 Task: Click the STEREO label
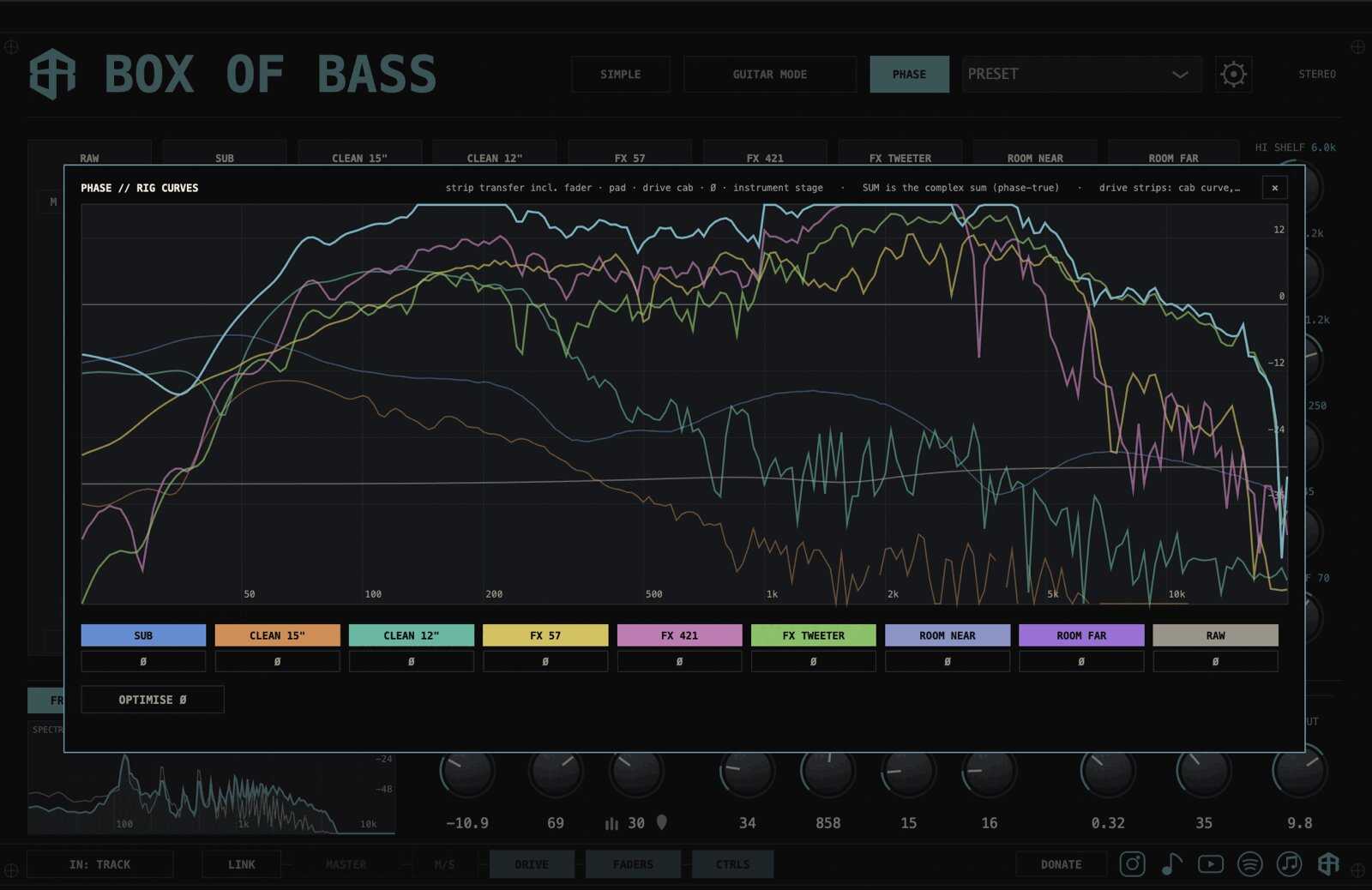click(x=1317, y=75)
